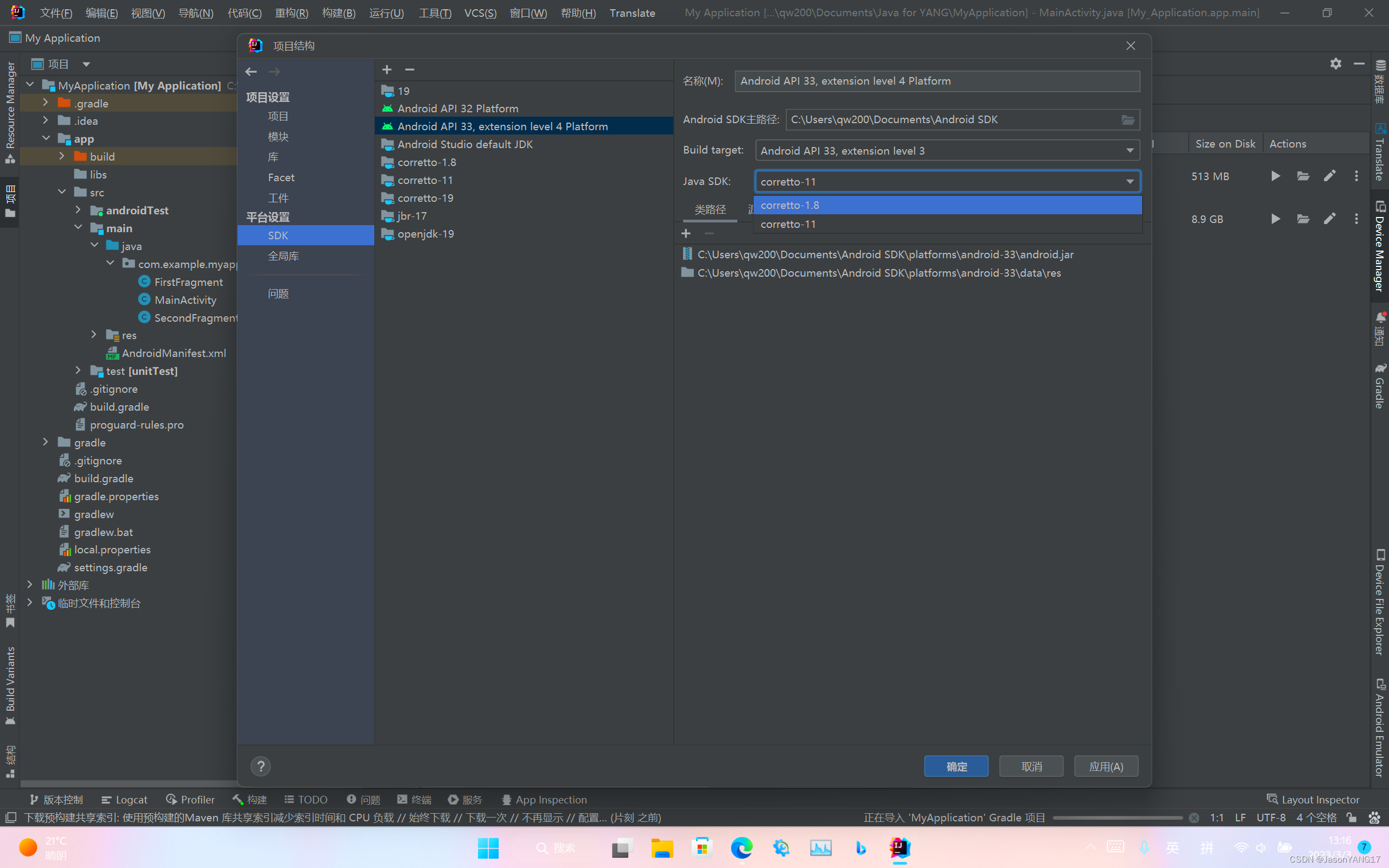Launch the 8.9 GB virtual device play button
The height and width of the screenshot is (868, 1389).
[x=1276, y=219]
